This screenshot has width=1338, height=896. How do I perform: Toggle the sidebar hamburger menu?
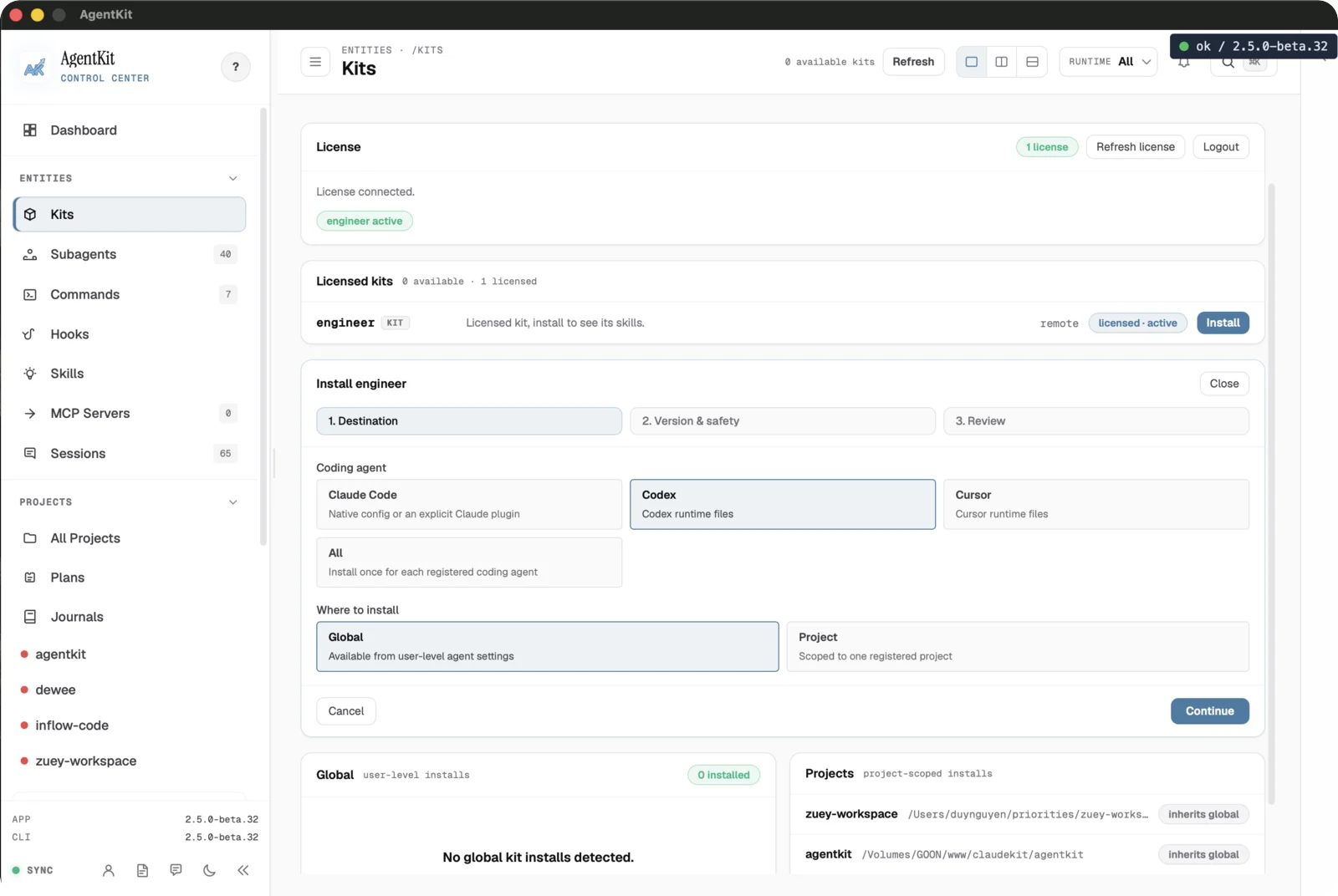(315, 62)
